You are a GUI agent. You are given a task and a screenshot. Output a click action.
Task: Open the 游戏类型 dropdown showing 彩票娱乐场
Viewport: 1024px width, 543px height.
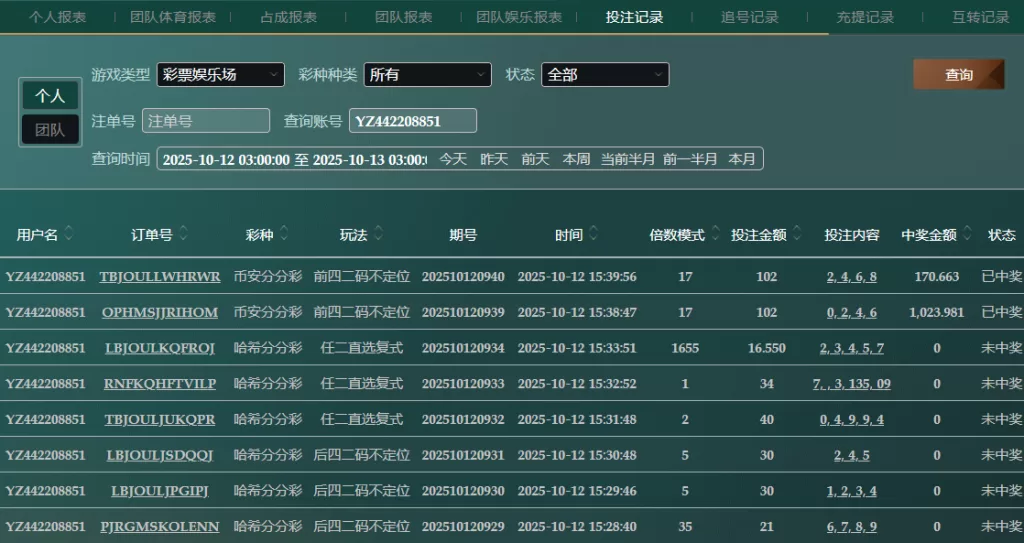click(220, 75)
